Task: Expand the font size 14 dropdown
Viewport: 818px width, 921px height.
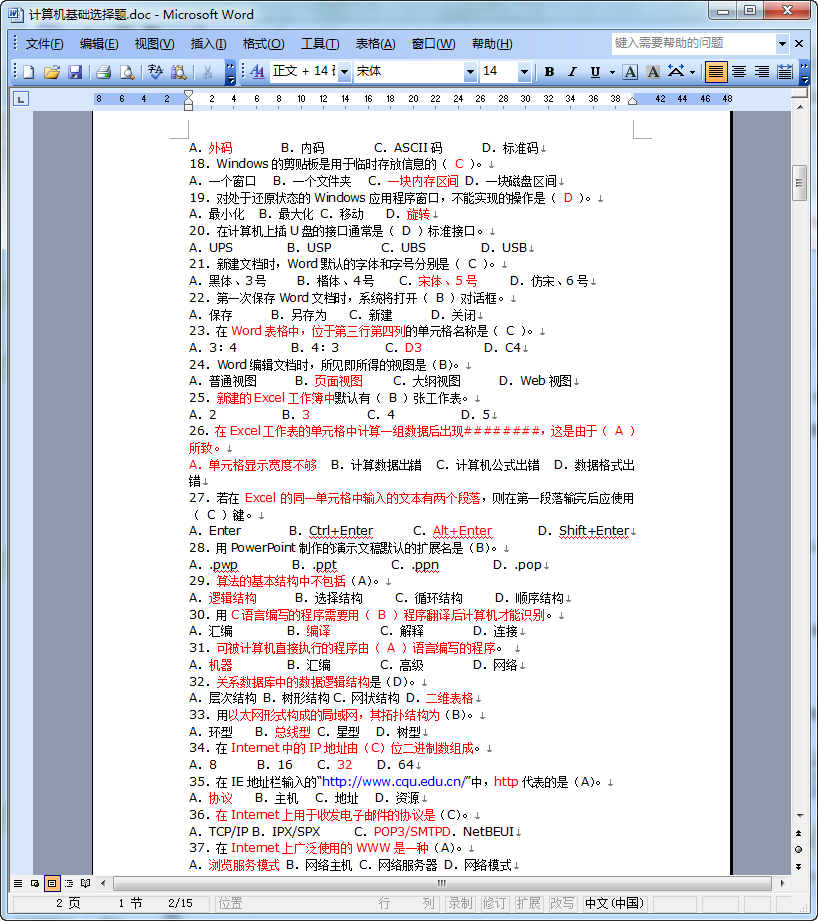Action: pos(524,72)
